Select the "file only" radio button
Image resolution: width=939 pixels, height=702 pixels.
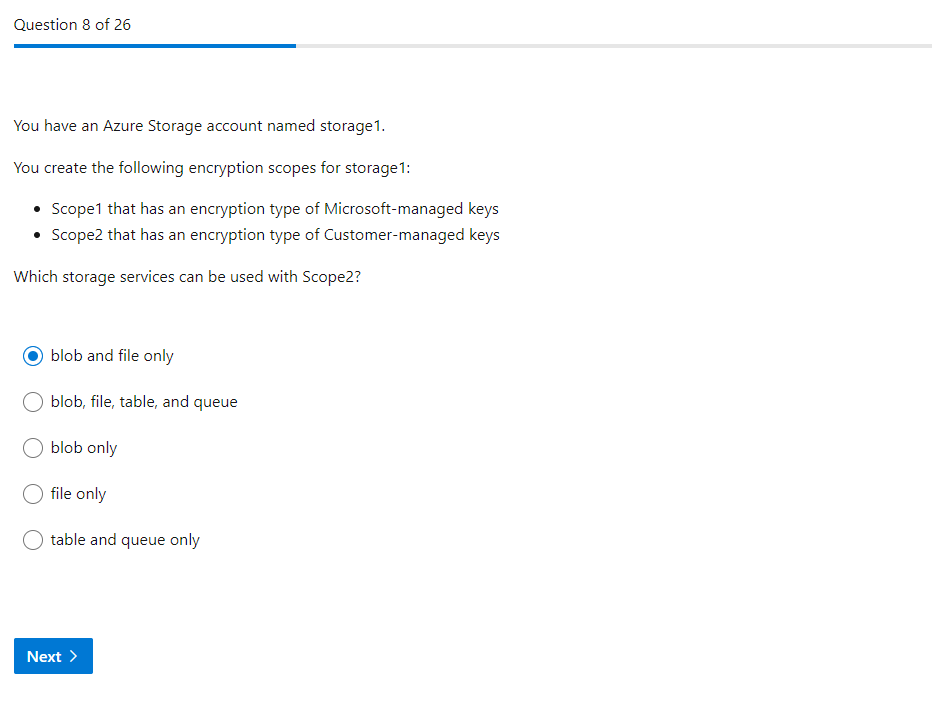(x=33, y=494)
